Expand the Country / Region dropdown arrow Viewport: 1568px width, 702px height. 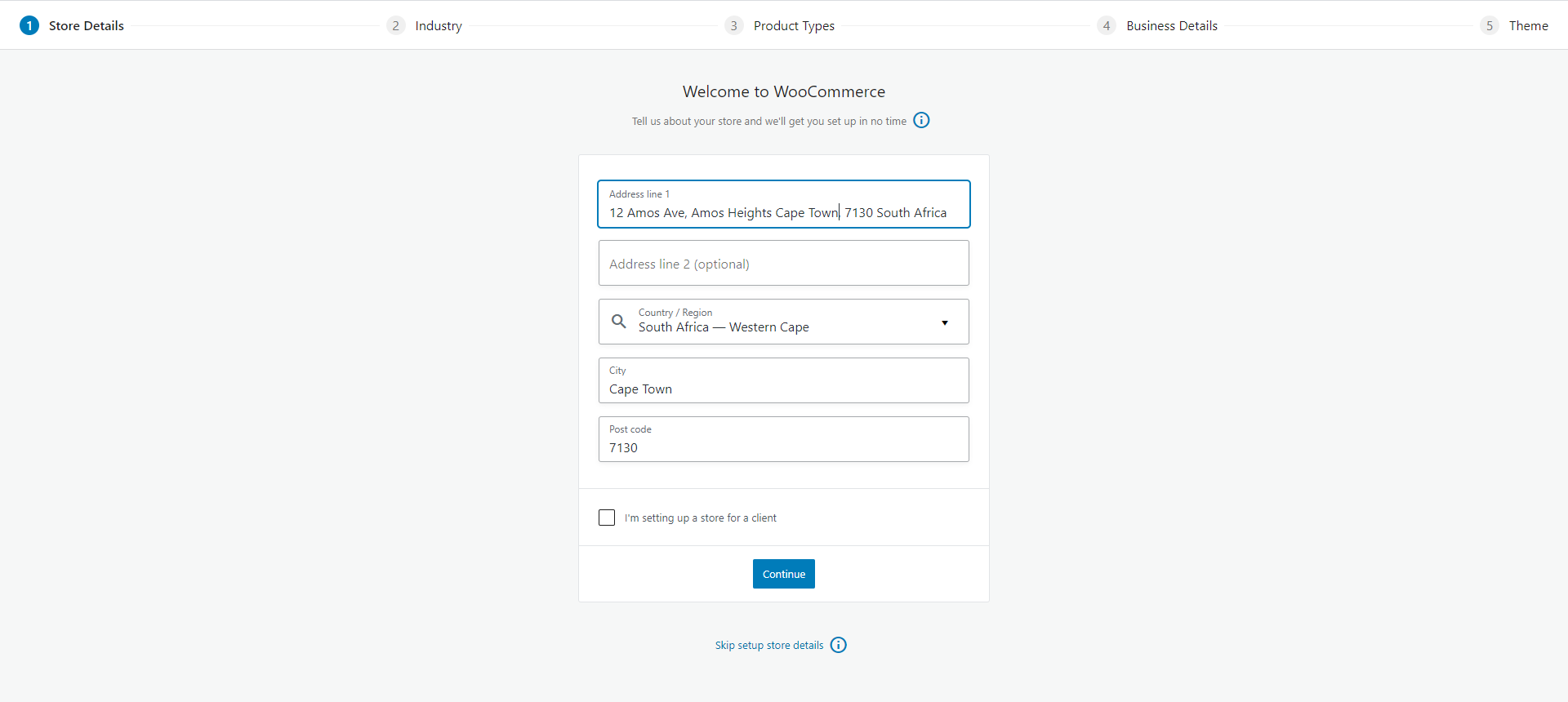[x=945, y=322]
